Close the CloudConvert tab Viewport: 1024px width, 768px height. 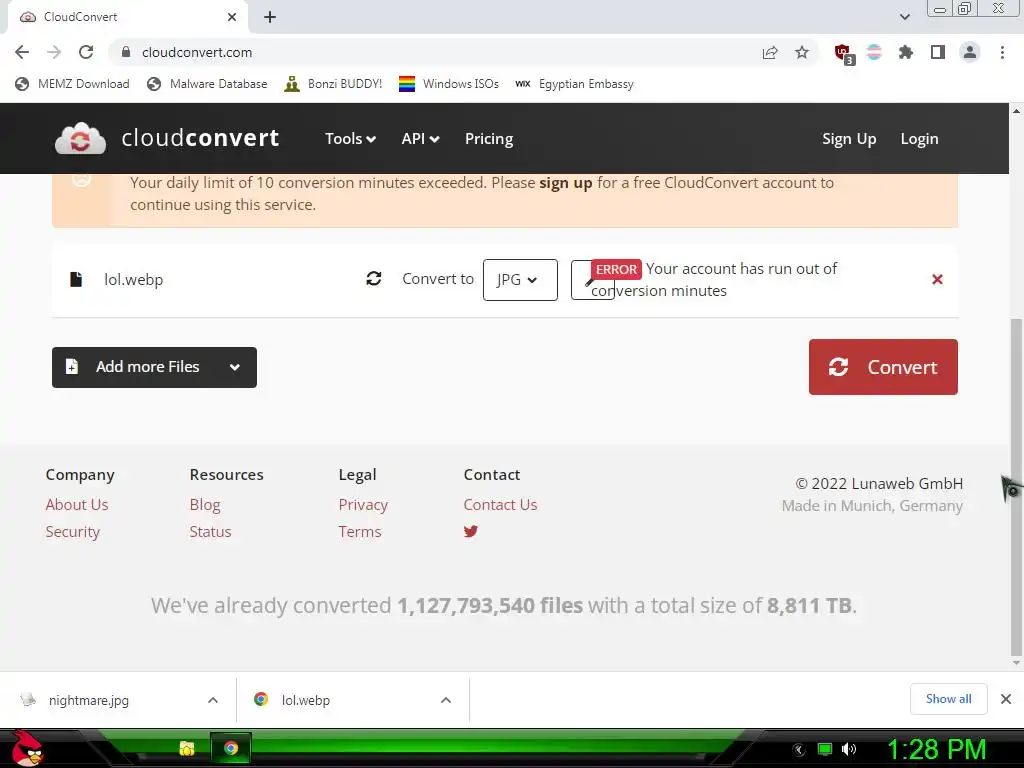pyautogui.click(x=232, y=17)
